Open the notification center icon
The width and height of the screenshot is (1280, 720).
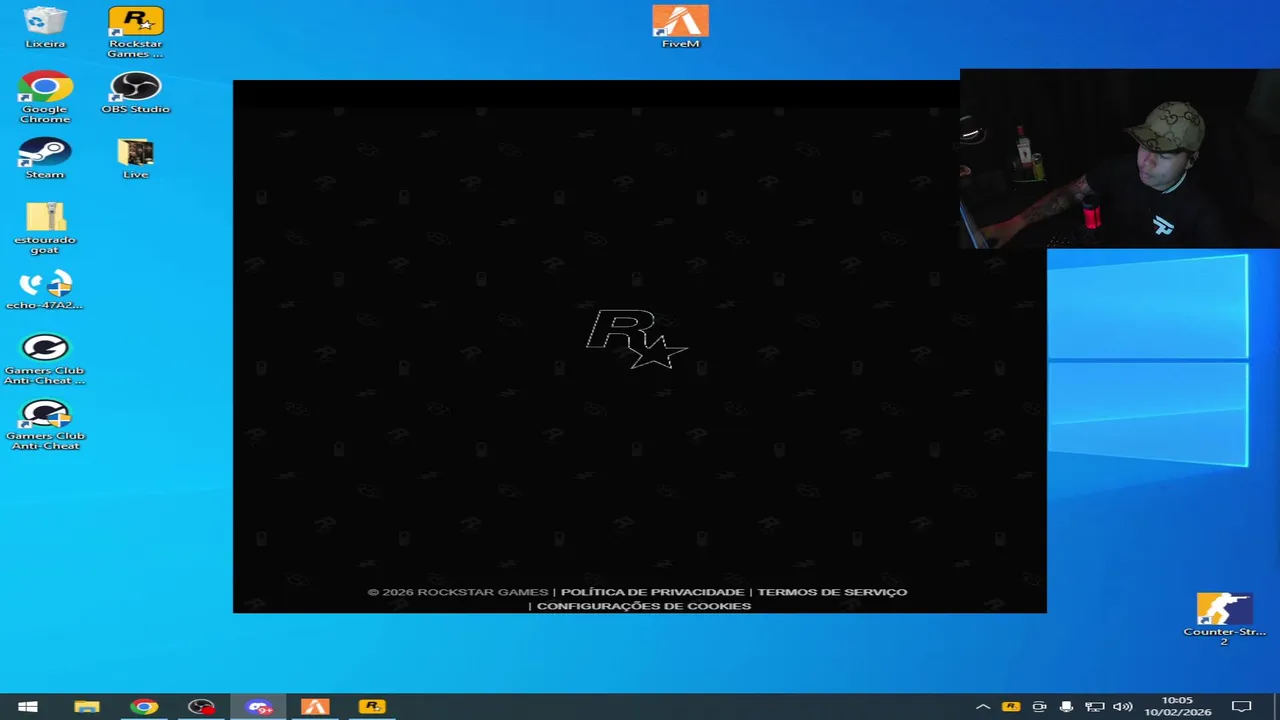click(x=1241, y=707)
